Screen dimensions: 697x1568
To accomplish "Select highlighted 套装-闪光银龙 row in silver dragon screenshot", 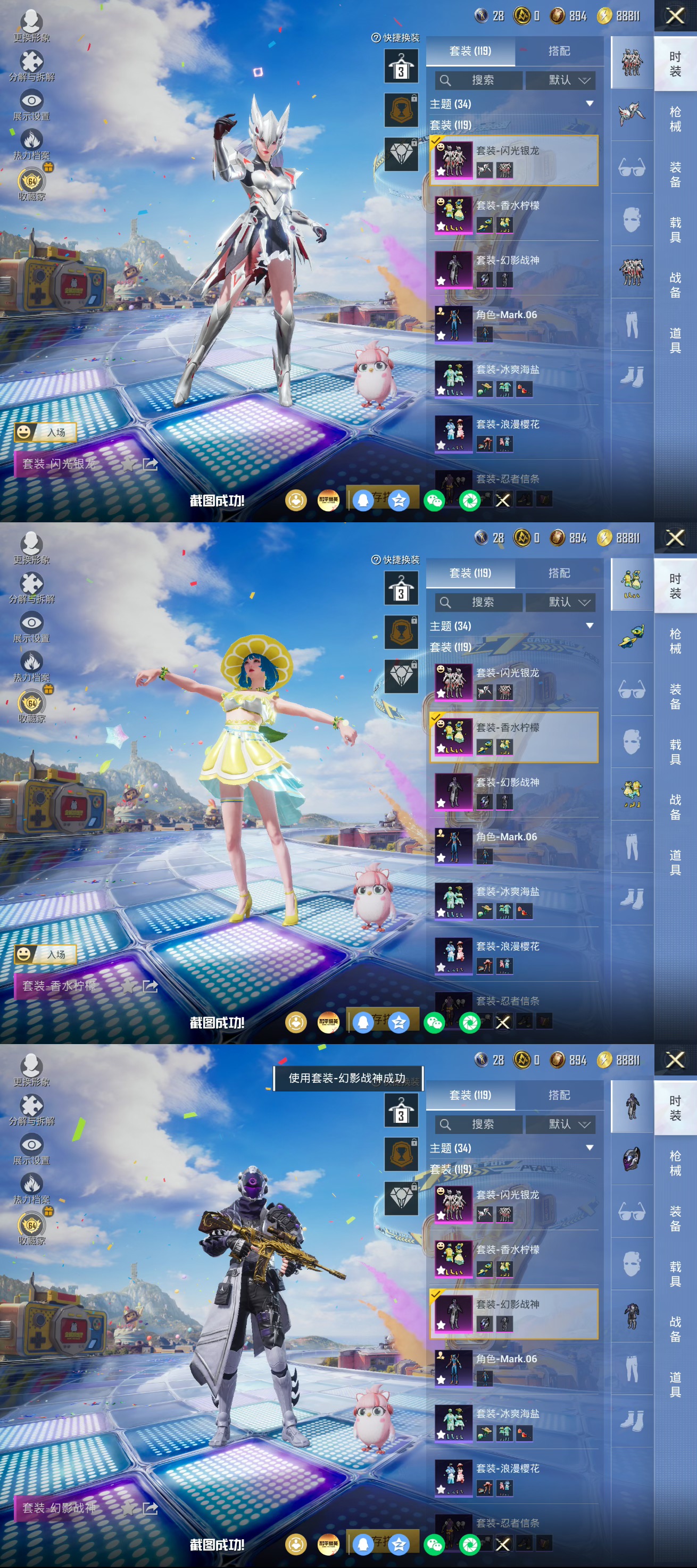I will click(514, 161).
